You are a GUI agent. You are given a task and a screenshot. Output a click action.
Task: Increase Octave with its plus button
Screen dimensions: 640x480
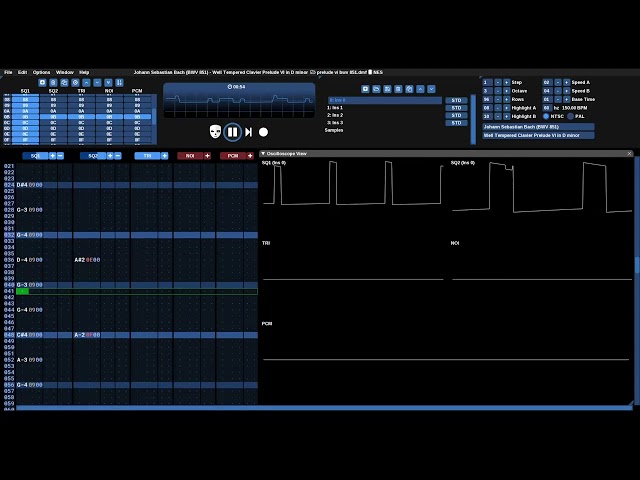[507, 91]
